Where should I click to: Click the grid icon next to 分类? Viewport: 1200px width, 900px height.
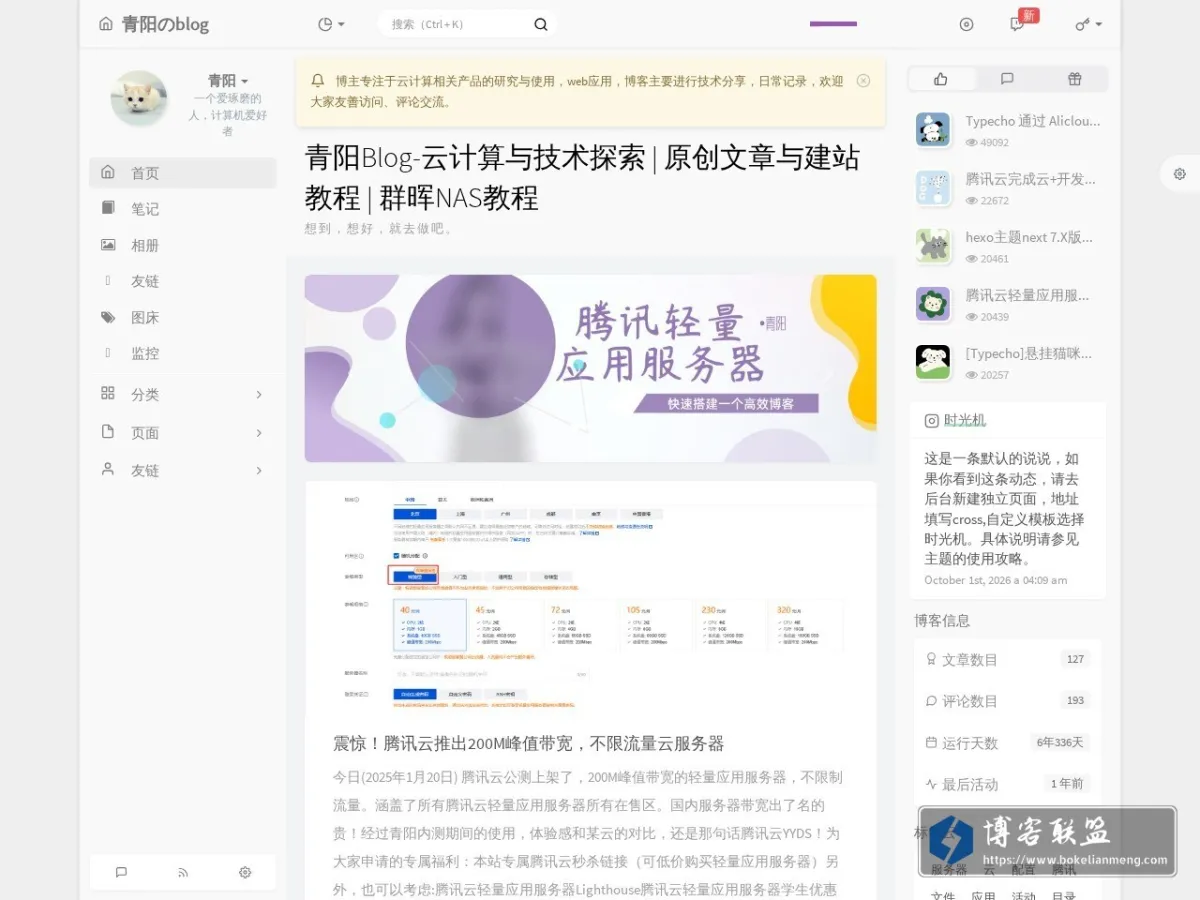108,393
